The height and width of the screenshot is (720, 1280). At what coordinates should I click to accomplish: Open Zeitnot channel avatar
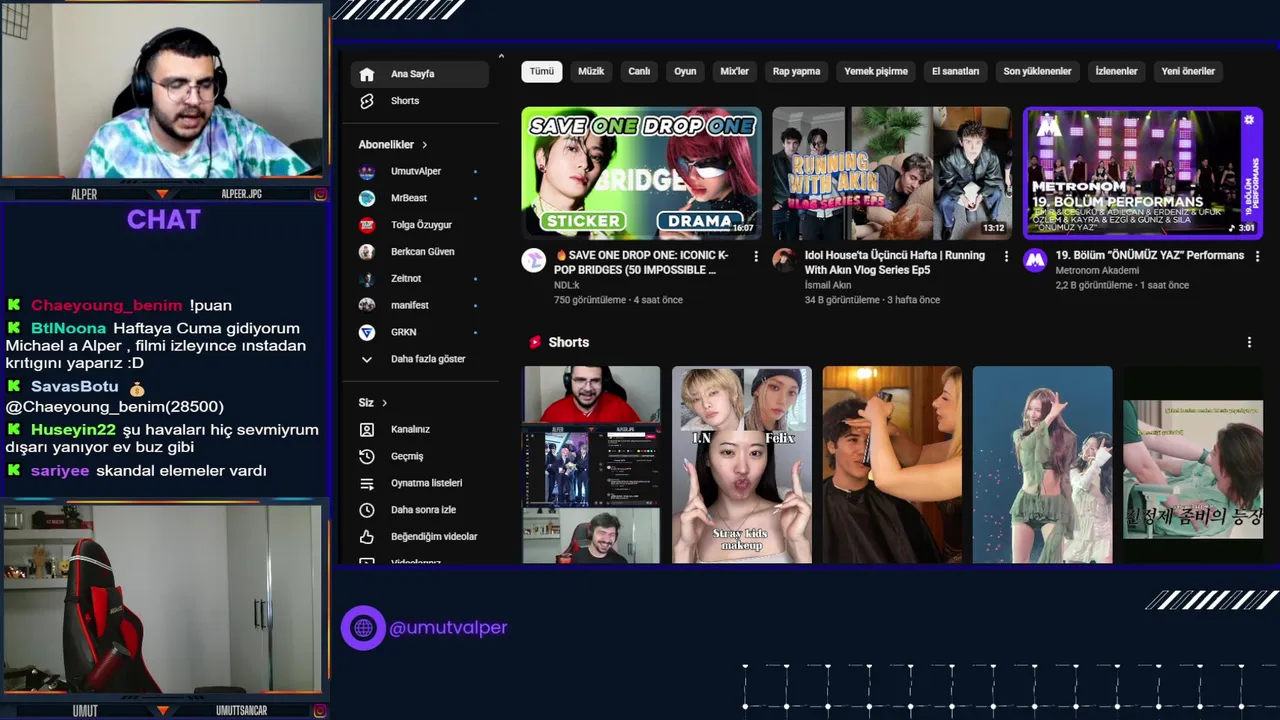[367, 278]
